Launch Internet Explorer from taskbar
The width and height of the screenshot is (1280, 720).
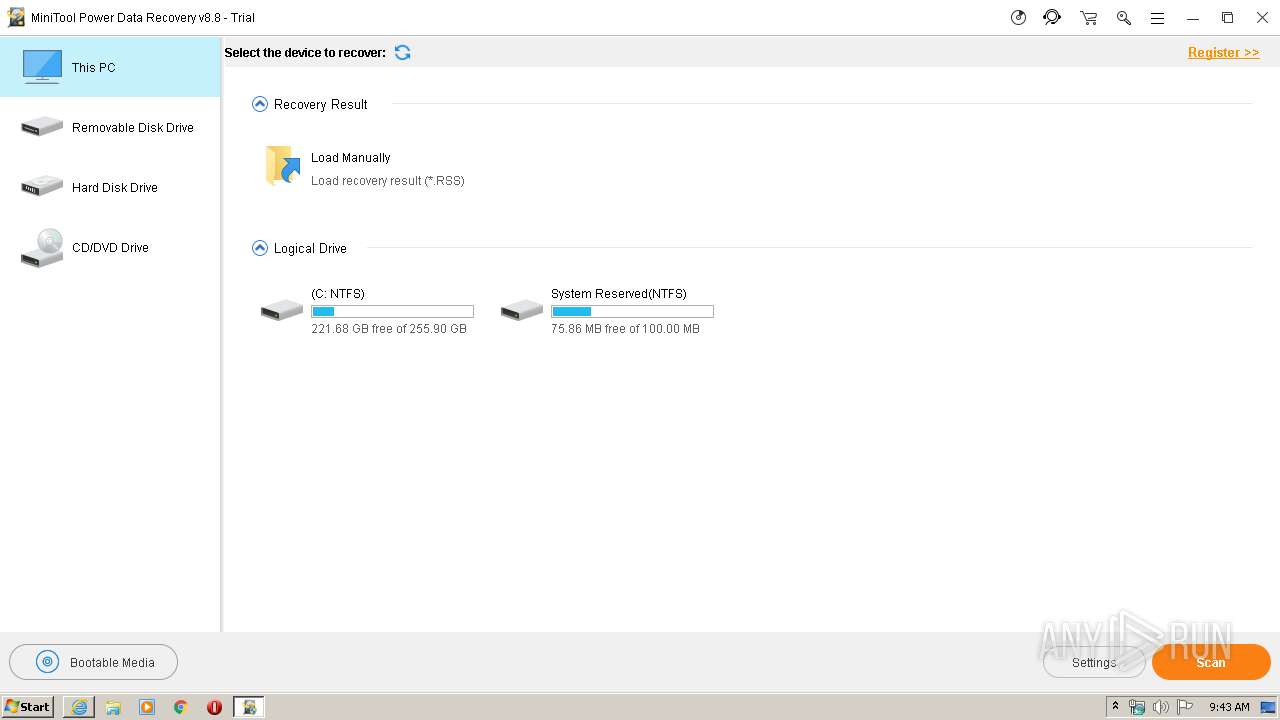coord(79,707)
